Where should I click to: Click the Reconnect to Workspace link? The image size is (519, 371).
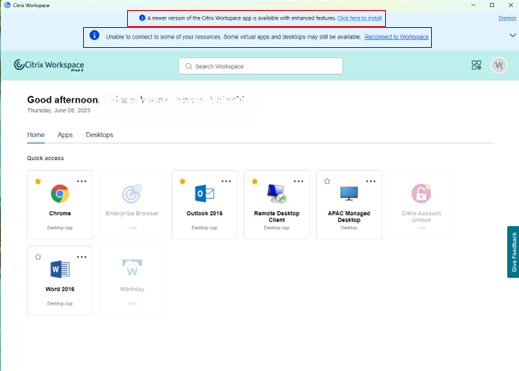(x=396, y=37)
